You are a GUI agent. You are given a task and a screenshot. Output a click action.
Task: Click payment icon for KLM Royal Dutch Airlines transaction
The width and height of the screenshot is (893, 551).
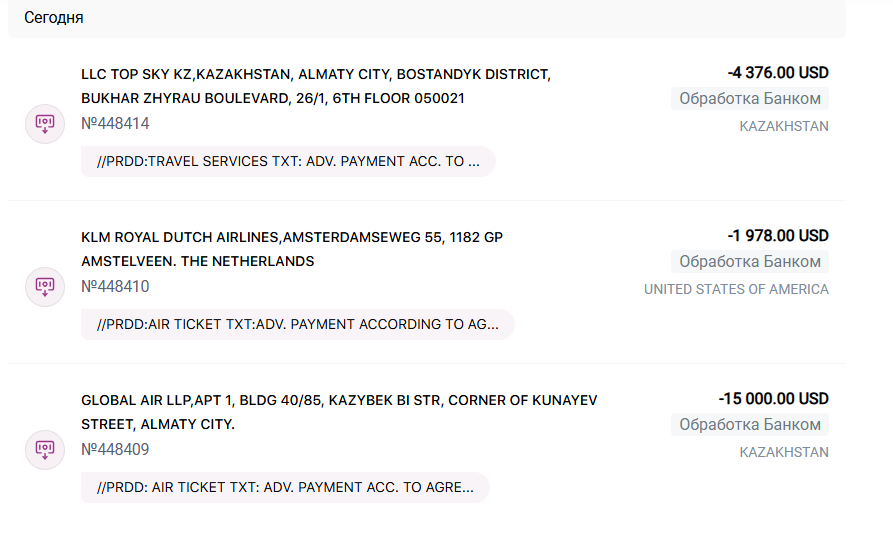point(44,287)
